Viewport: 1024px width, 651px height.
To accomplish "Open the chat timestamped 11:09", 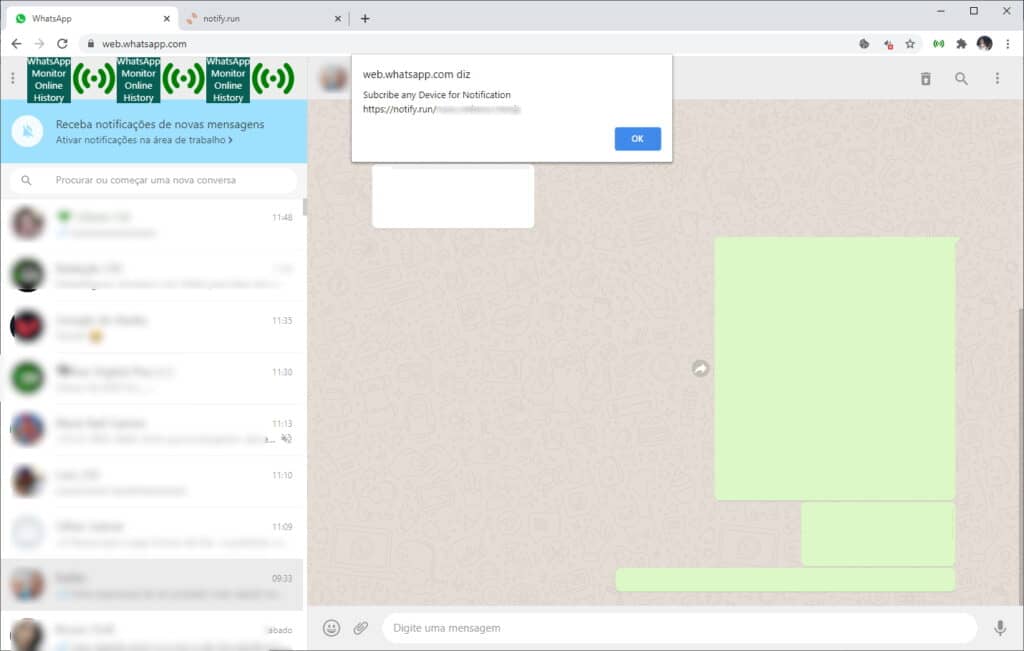I will point(152,533).
